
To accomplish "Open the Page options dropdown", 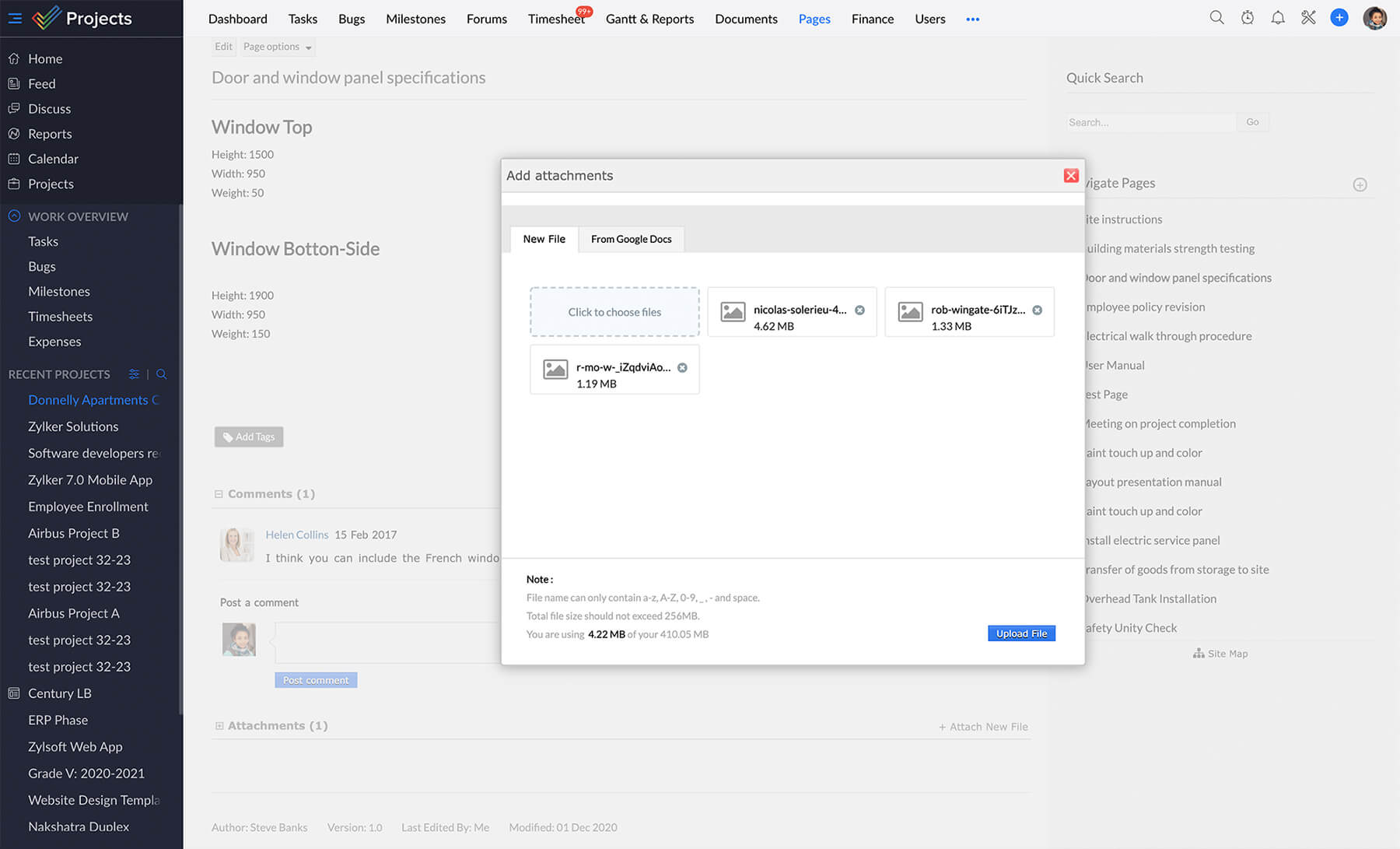I will click(277, 47).
